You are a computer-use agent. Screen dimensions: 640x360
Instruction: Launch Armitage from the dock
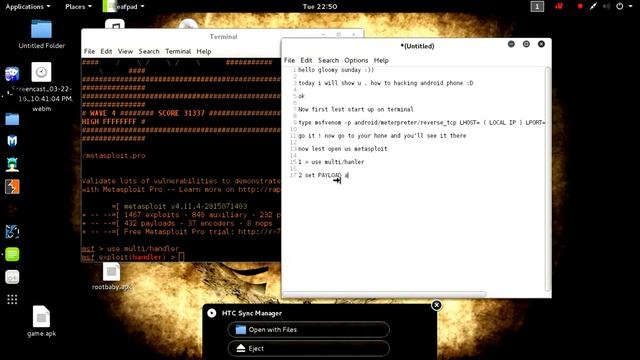pyautogui.click(x=12, y=164)
